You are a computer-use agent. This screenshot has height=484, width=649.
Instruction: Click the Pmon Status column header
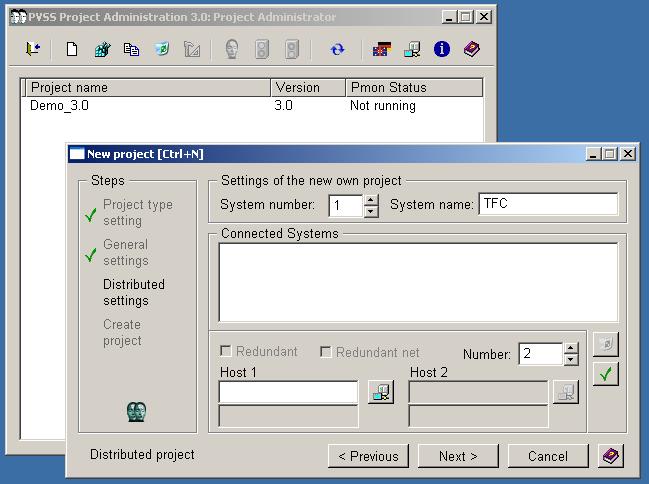pyautogui.click(x=414, y=87)
